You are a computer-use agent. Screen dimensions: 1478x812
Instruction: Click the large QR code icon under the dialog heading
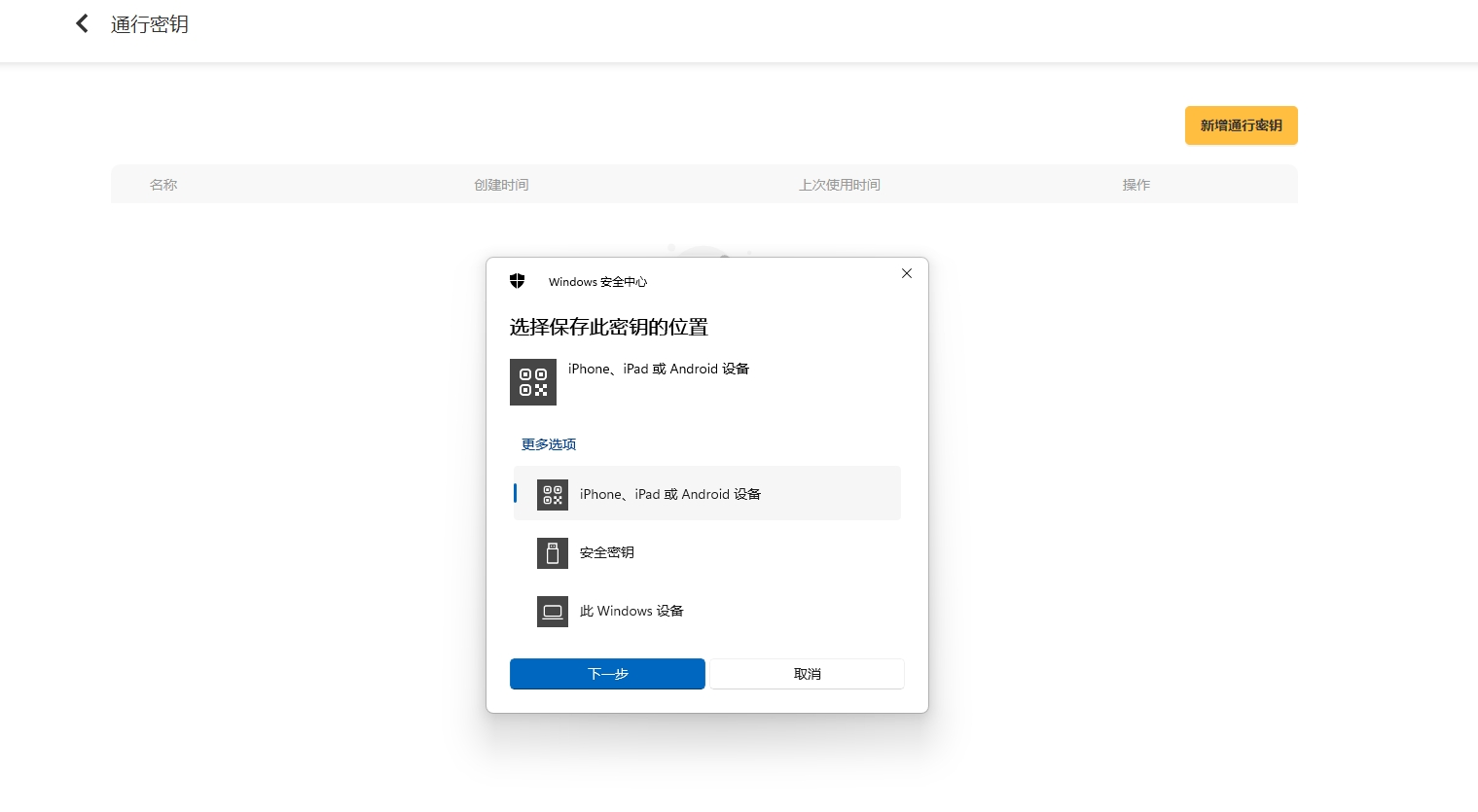click(x=533, y=382)
